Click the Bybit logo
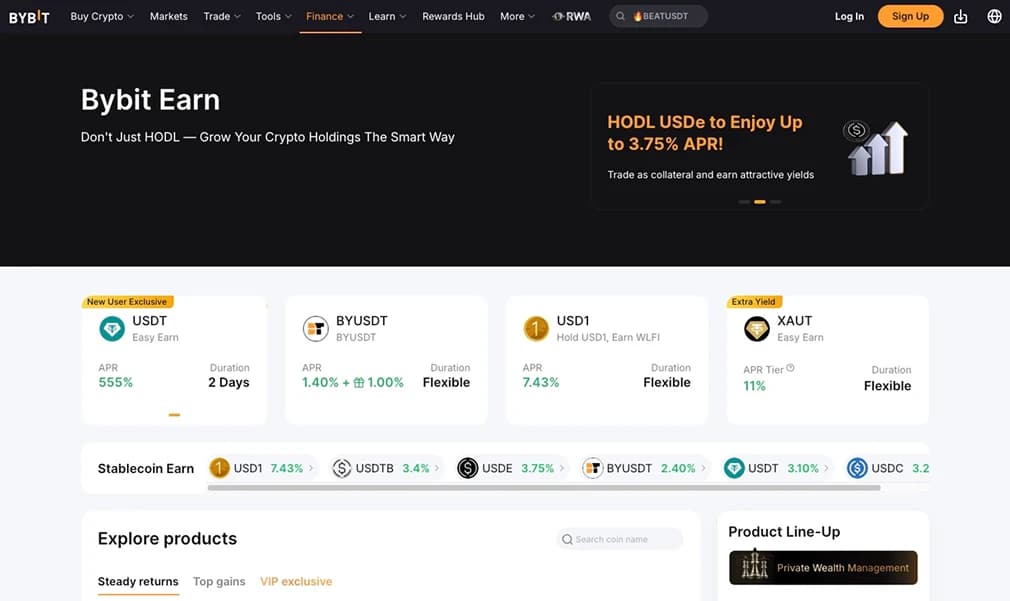The height and width of the screenshot is (601, 1010). pyautogui.click(x=29, y=17)
